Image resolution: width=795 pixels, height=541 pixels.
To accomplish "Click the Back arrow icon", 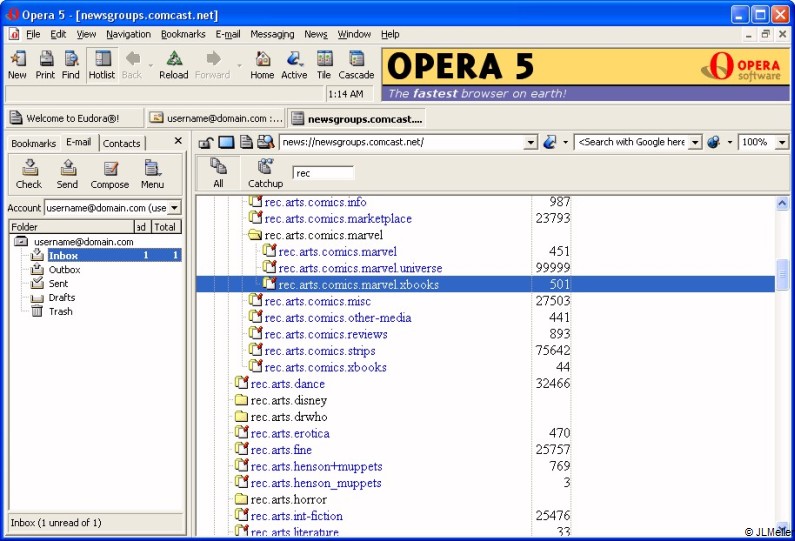I will 132,65.
